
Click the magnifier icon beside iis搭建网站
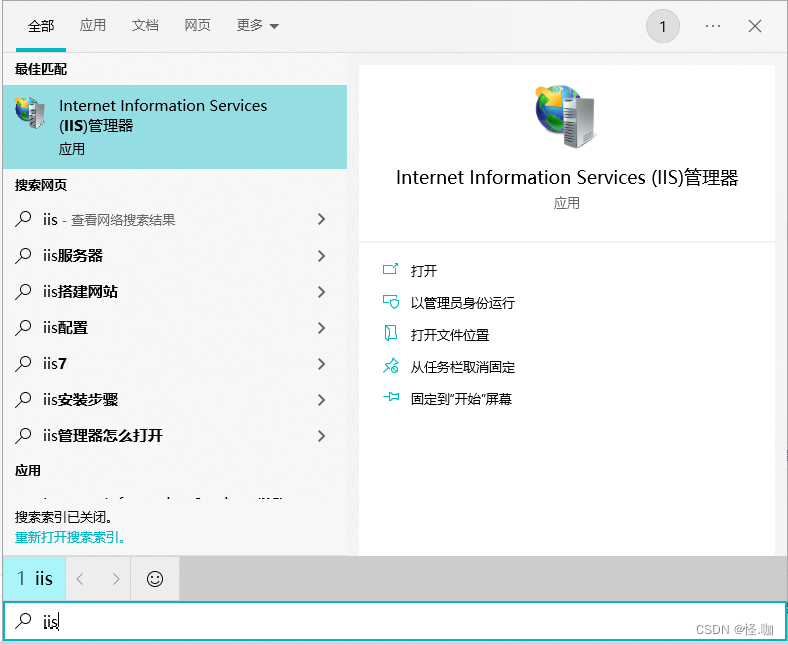click(23, 292)
